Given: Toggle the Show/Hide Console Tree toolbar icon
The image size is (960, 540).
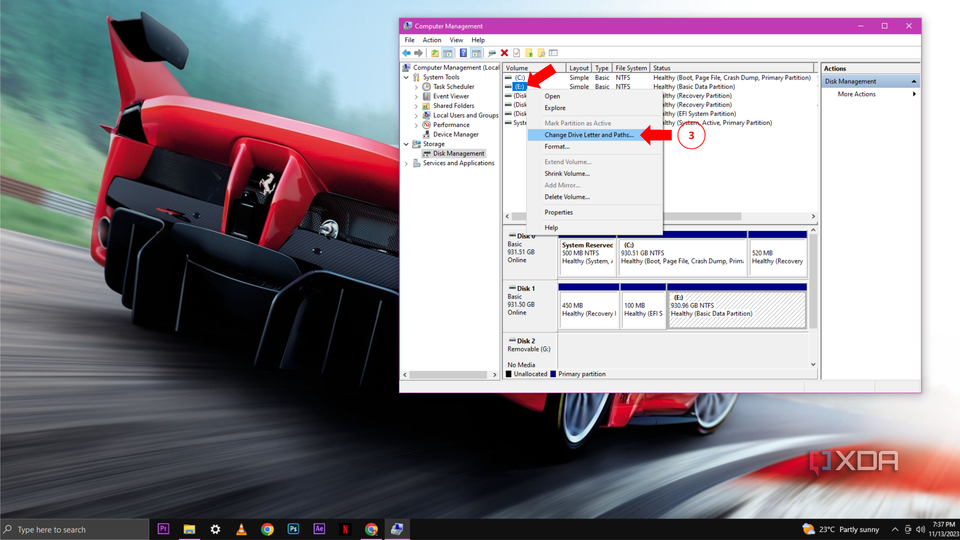Looking at the screenshot, I should tap(448, 53).
